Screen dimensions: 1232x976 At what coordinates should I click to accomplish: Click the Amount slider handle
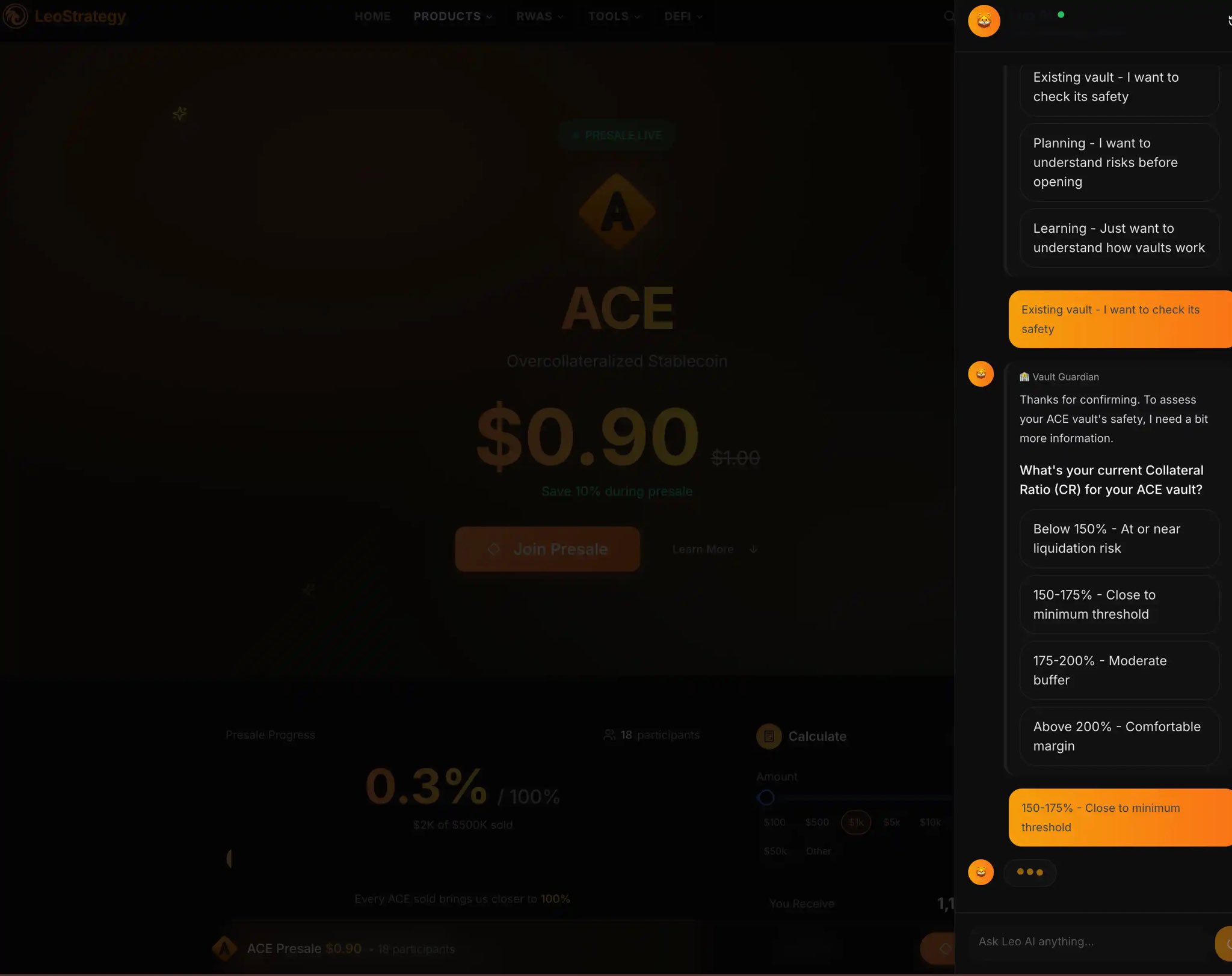pyautogui.click(x=766, y=798)
